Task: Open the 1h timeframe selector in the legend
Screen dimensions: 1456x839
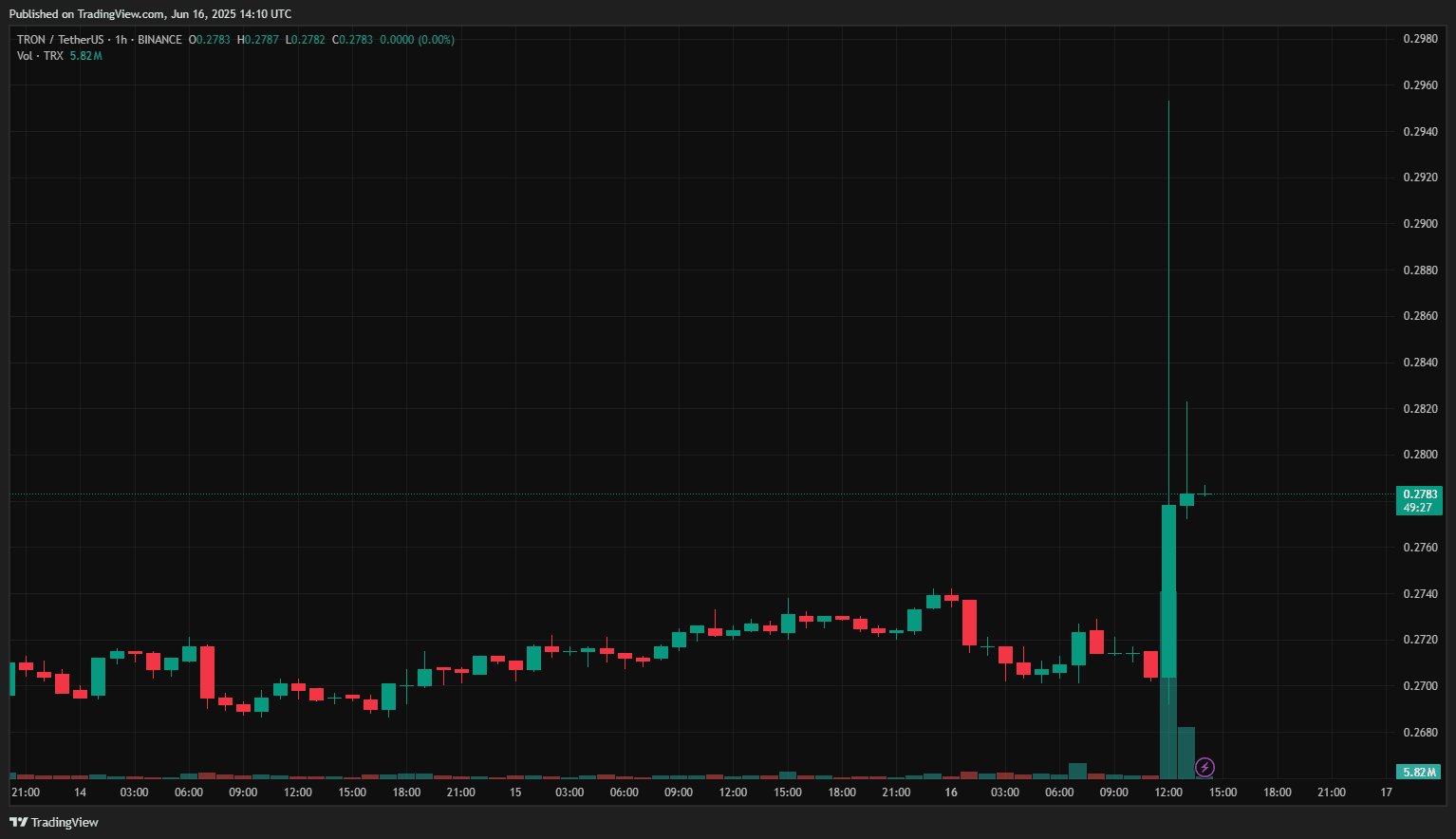Action: point(121,39)
